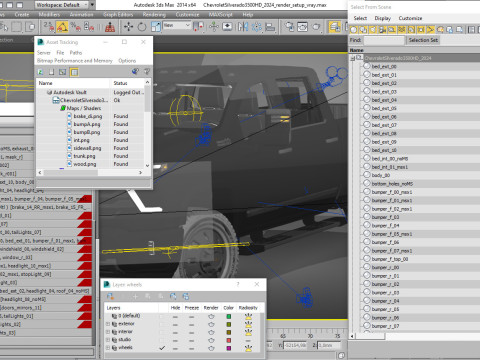Viewport: 480px width, 360px height.
Task: Toggle Display Bone Objects filter icon
Action: point(431,30)
